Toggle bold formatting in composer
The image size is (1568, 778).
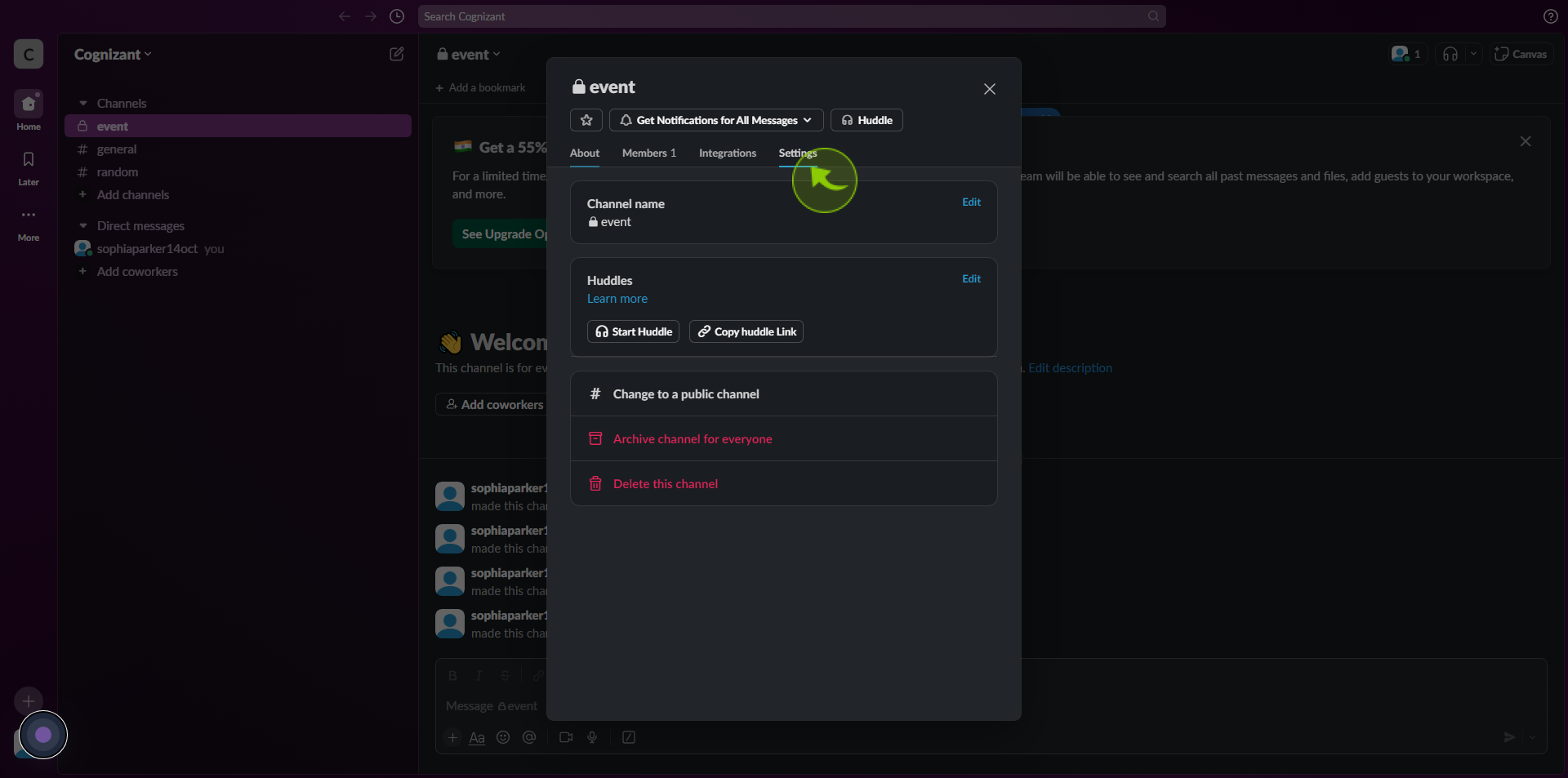click(452, 676)
